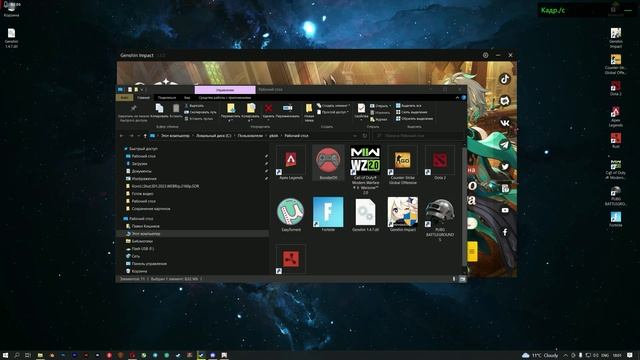Open Quick Access Toolbar customize dropdown in title bar
The height and width of the screenshot is (360, 640).
click(x=142, y=89)
